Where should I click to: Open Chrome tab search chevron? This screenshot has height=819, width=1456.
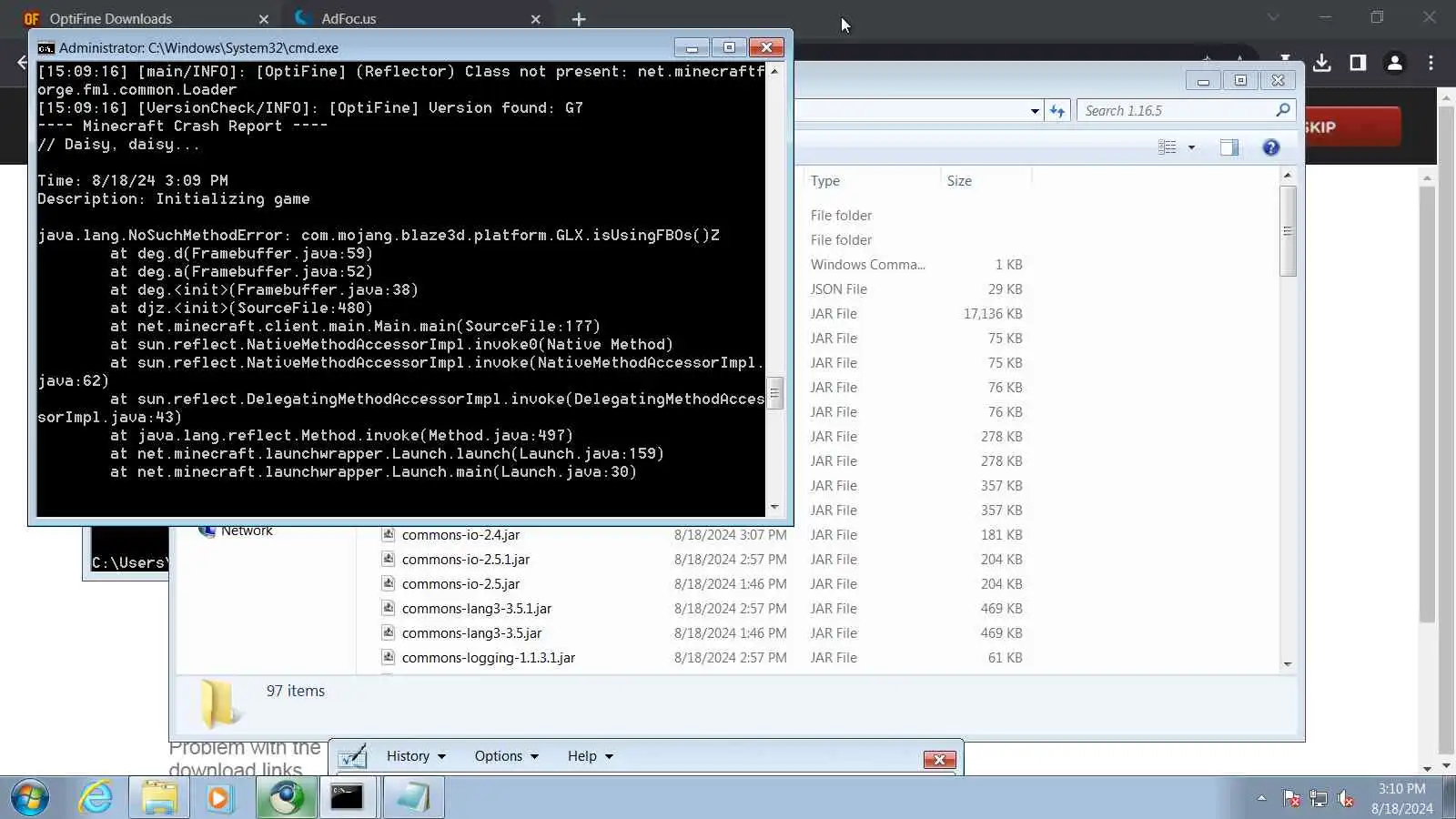pos(1273,17)
